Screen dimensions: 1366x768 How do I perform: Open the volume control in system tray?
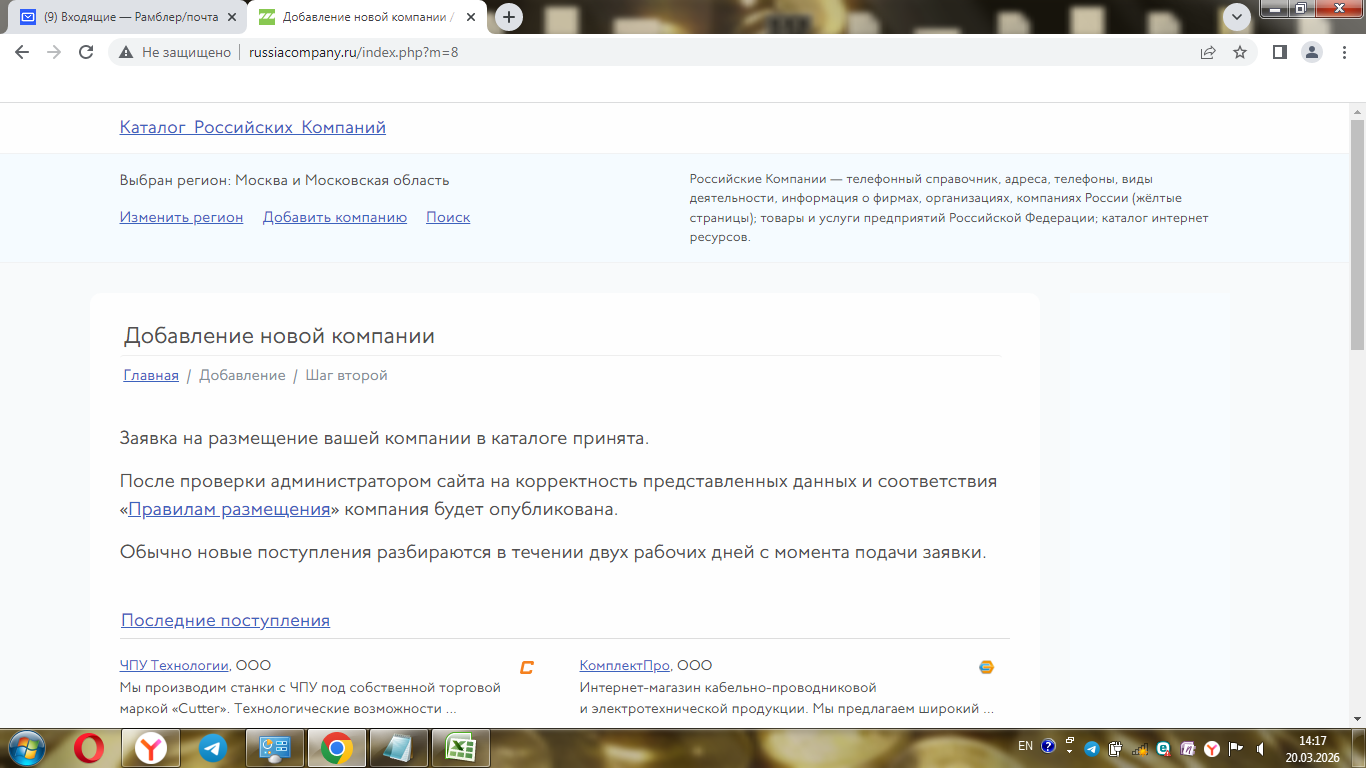tap(1260, 747)
